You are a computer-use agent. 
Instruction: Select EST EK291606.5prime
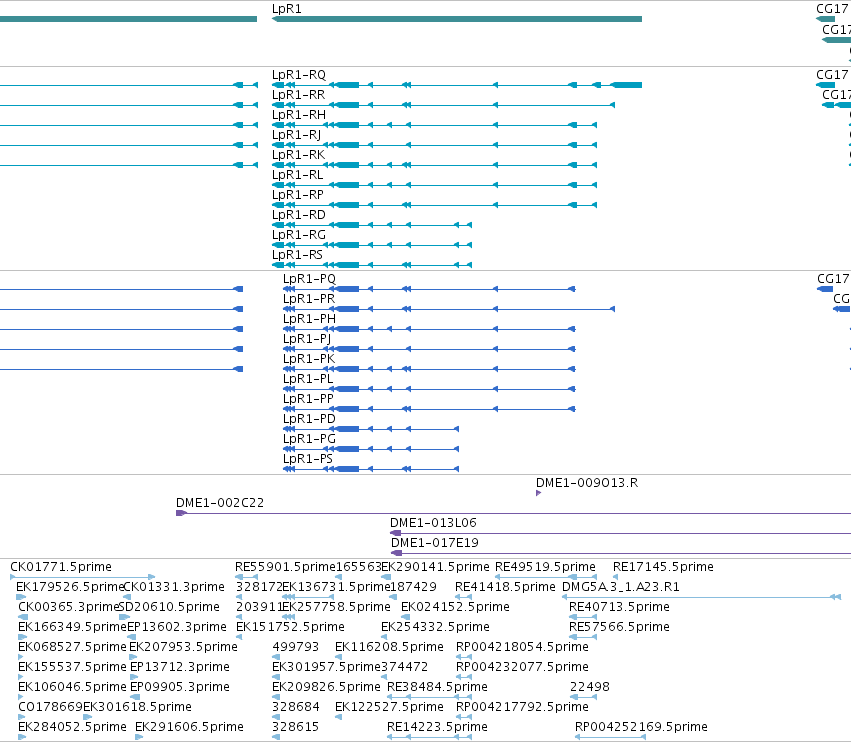click(x=189, y=727)
